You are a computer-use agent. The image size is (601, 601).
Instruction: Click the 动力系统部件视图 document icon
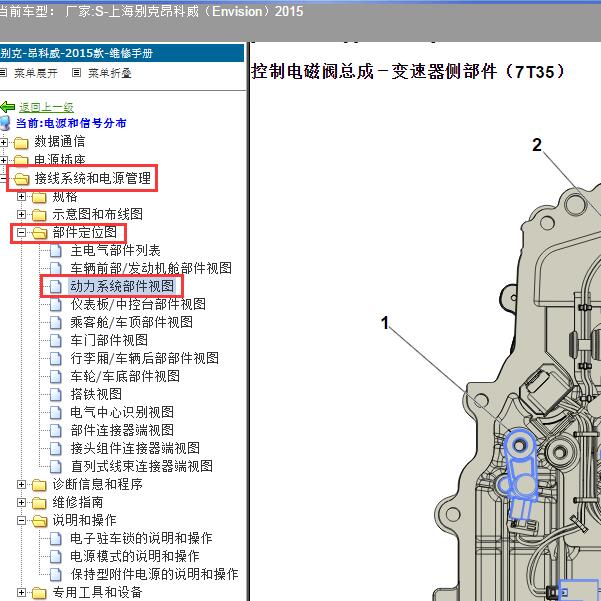56,286
